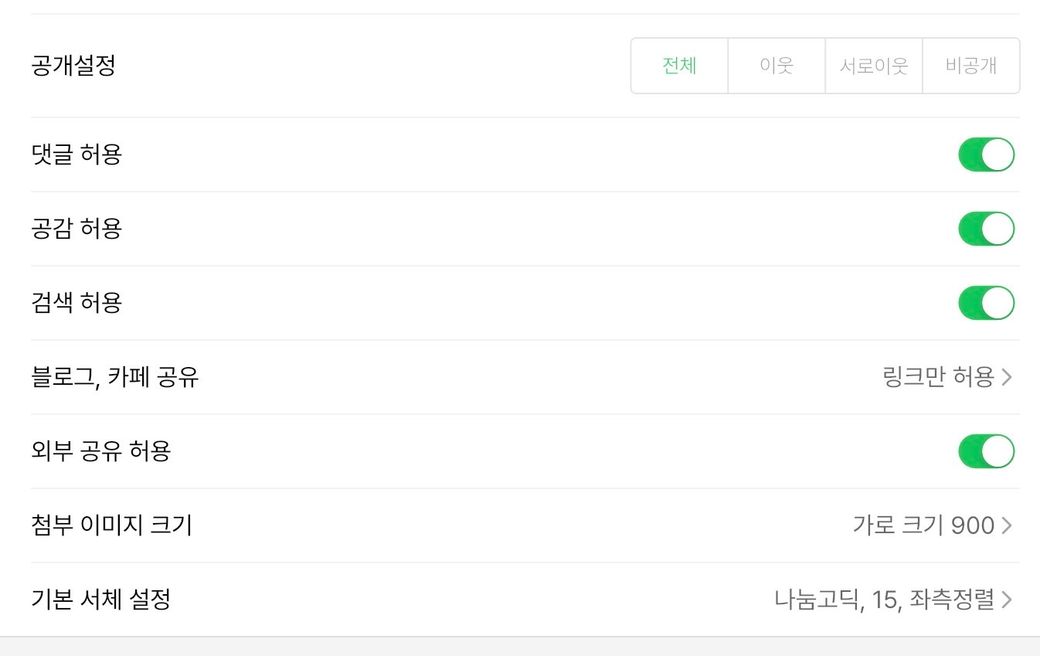Click 나눔고딕, 15, 좌측정렬 value text
Screen dimensions: 1040x656
point(884,600)
